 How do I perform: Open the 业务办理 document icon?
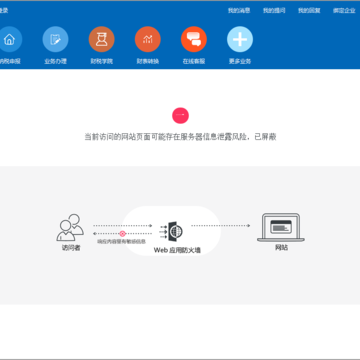coord(55,39)
